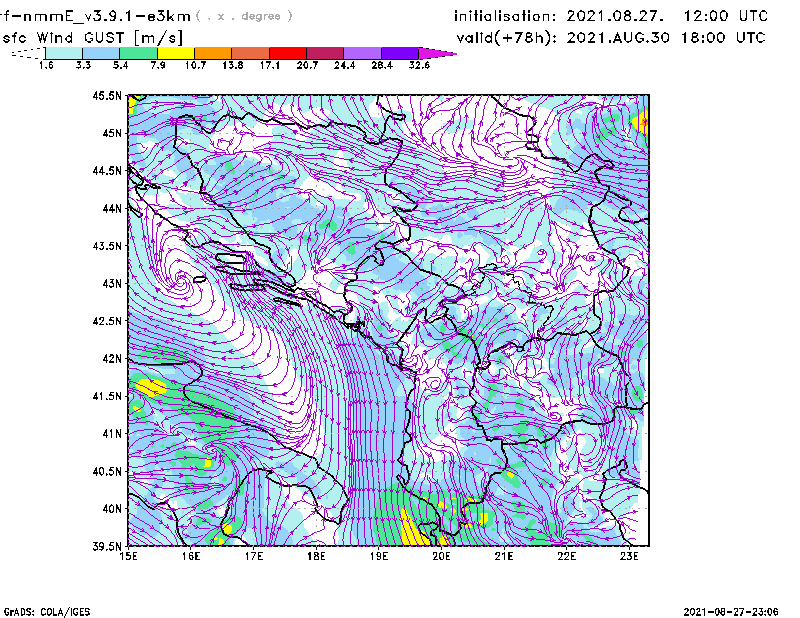The image size is (800, 618).
Task: Click the magenta arrow tip of colorbar
Action: pos(438,52)
